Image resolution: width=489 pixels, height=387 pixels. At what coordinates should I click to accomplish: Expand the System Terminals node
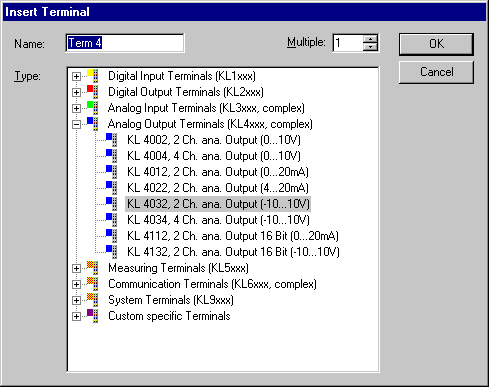tap(76, 300)
